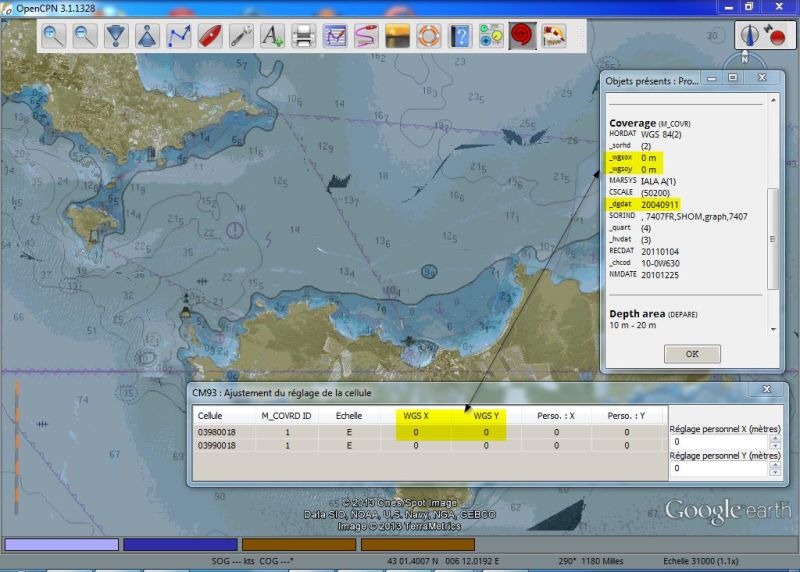This screenshot has width=800, height=572.
Task: Click the print chart icon
Action: (x=303, y=36)
